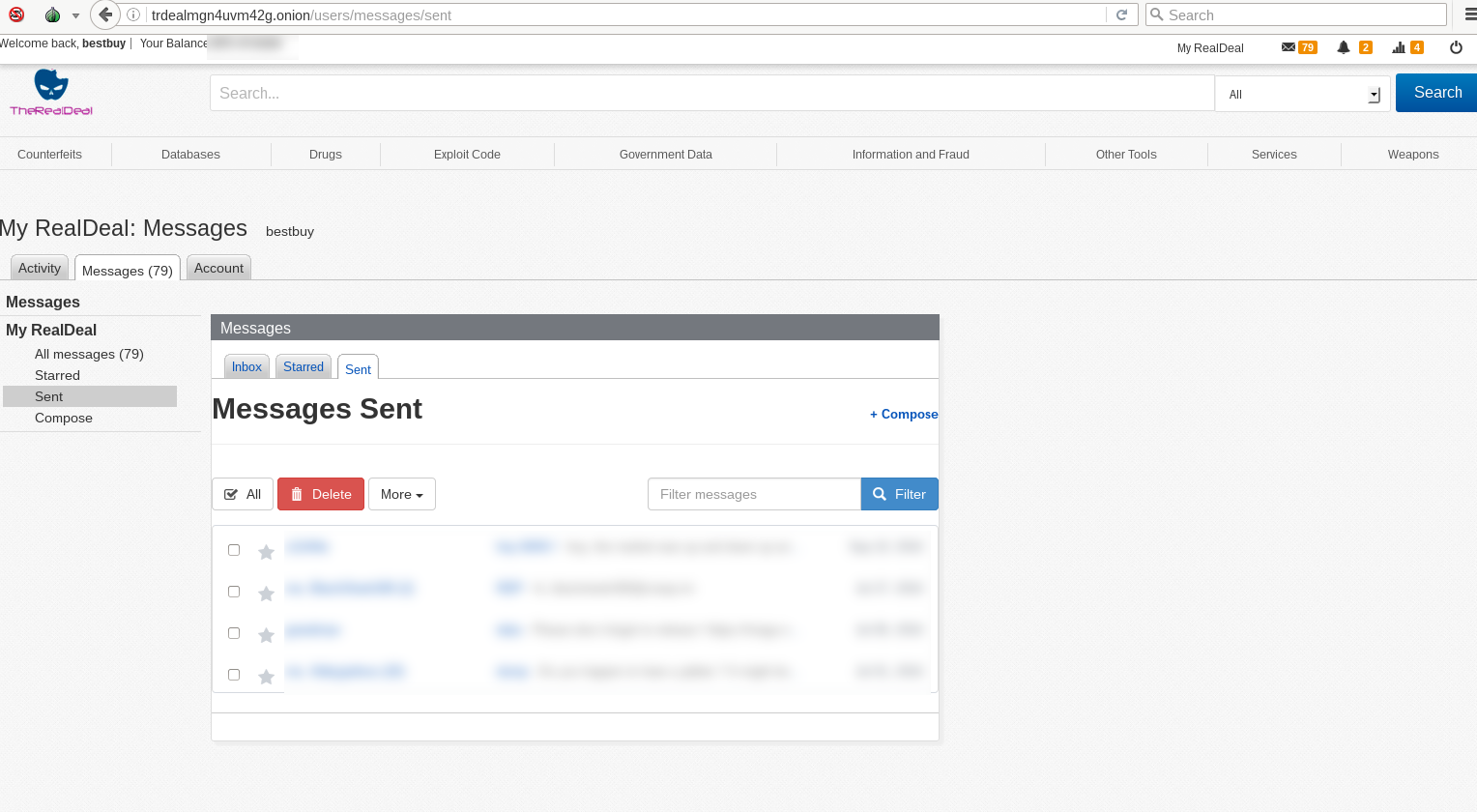Switch to the Inbox tab in Messages panel
Image resolution: width=1477 pixels, height=812 pixels.
(x=246, y=366)
